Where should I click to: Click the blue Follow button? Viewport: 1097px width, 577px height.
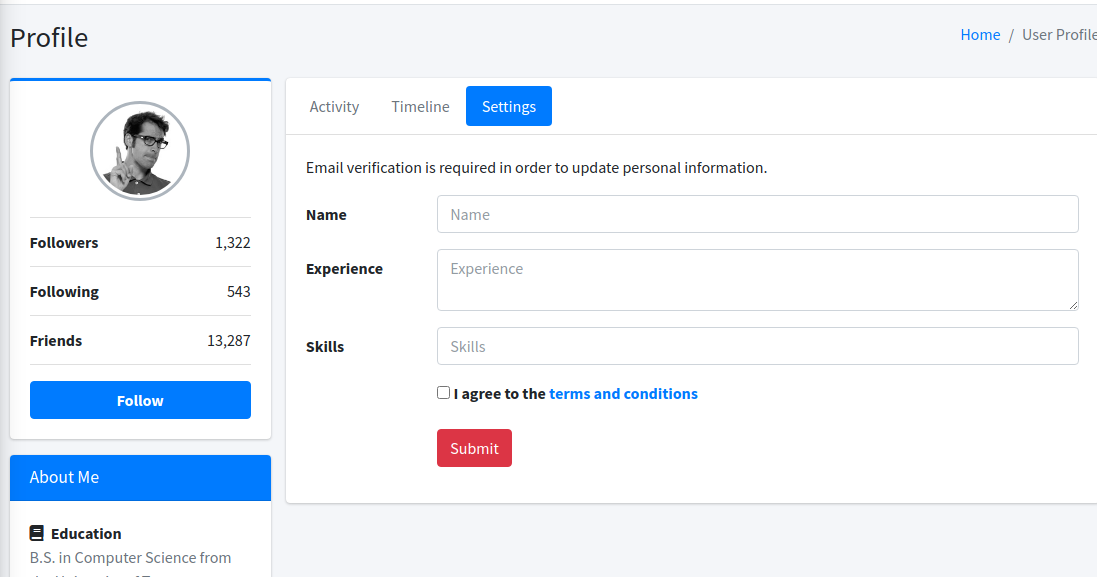[x=140, y=400]
